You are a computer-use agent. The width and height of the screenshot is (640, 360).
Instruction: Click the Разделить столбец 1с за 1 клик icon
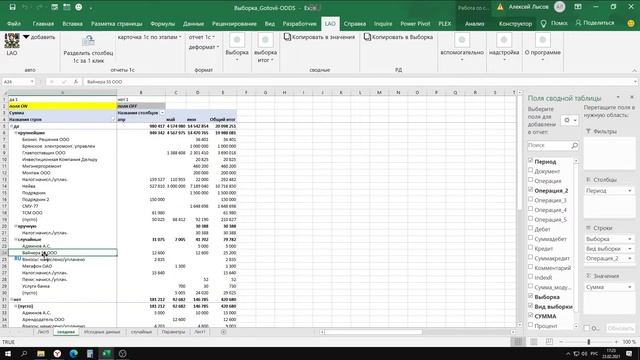click(x=88, y=41)
